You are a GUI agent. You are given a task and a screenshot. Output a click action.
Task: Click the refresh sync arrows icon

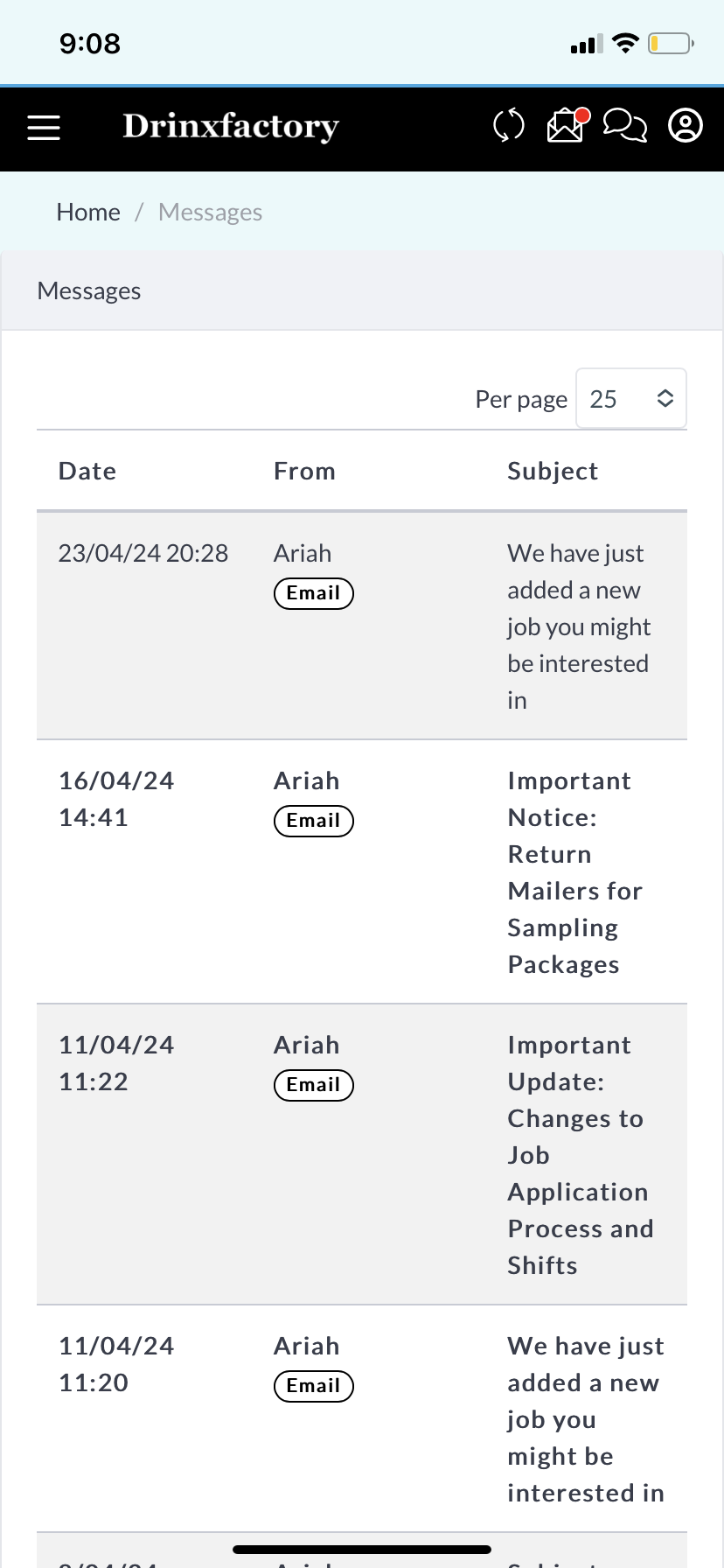pos(508,125)
